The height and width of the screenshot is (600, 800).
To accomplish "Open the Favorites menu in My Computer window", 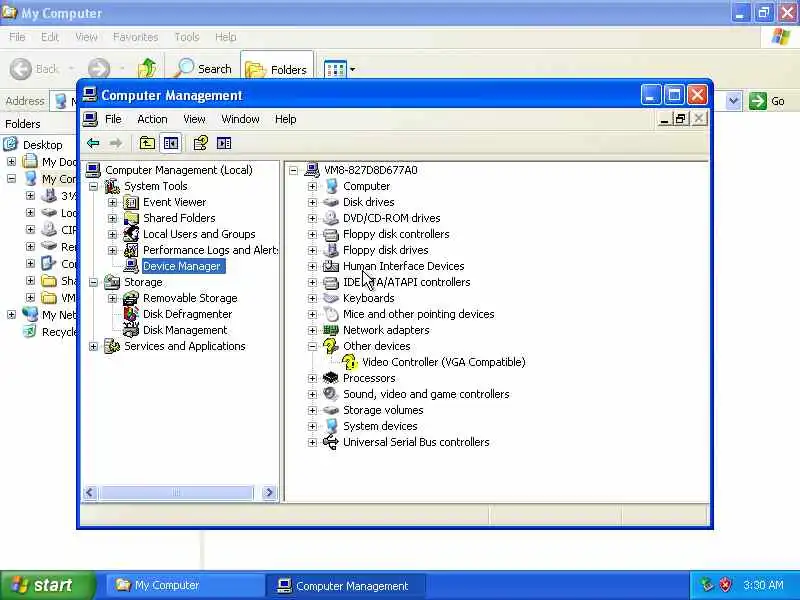I will 135,37.
